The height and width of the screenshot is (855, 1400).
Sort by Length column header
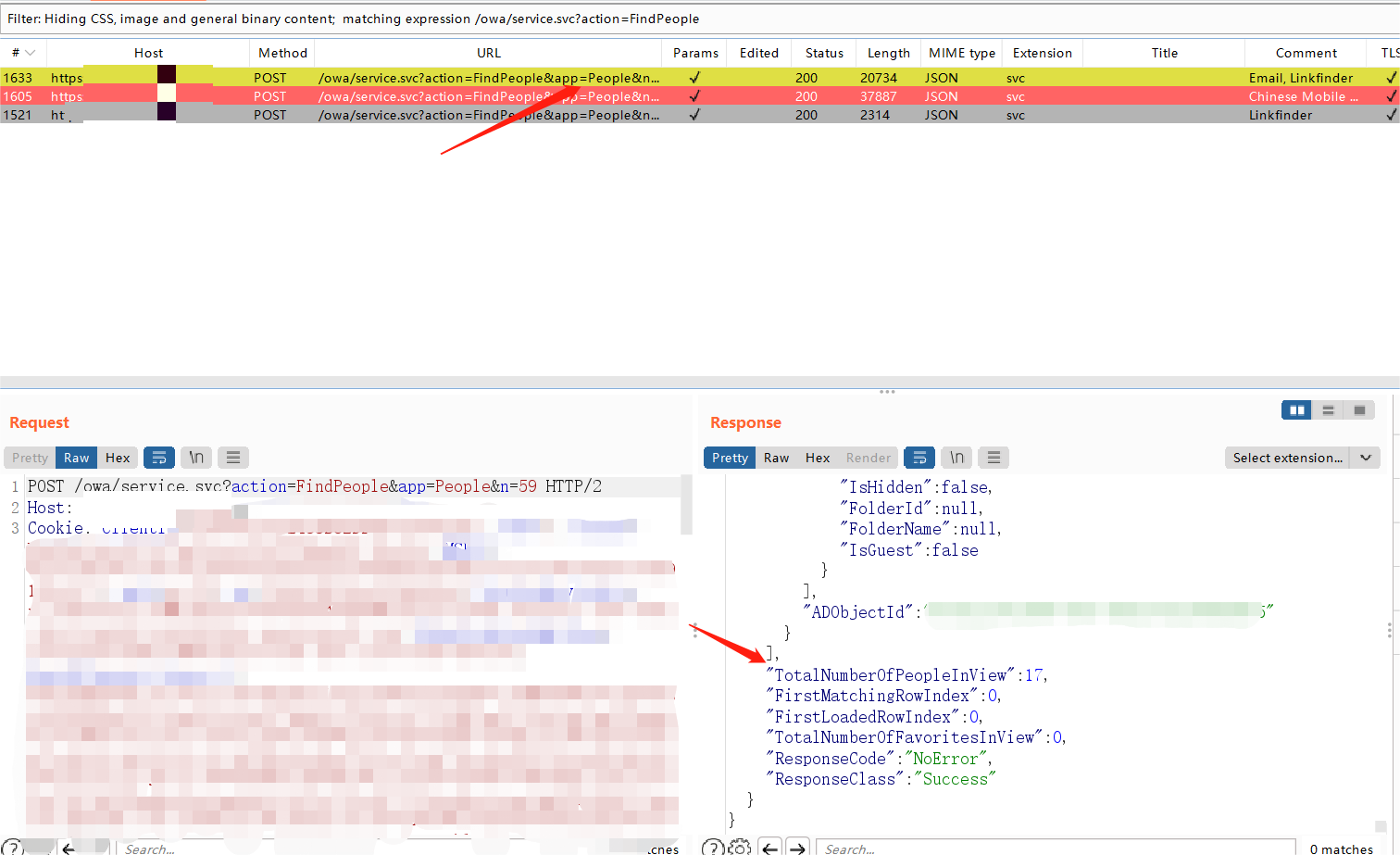click(x=889, y=53)
